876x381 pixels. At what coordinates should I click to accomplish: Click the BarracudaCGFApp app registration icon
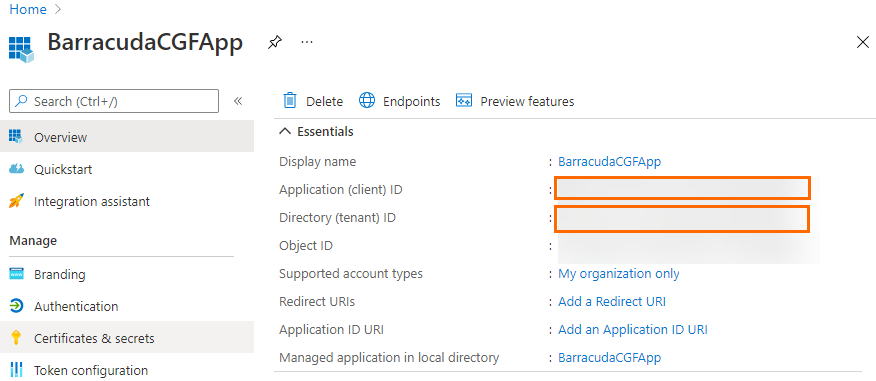pyautogui.click(x=21, y=50)
